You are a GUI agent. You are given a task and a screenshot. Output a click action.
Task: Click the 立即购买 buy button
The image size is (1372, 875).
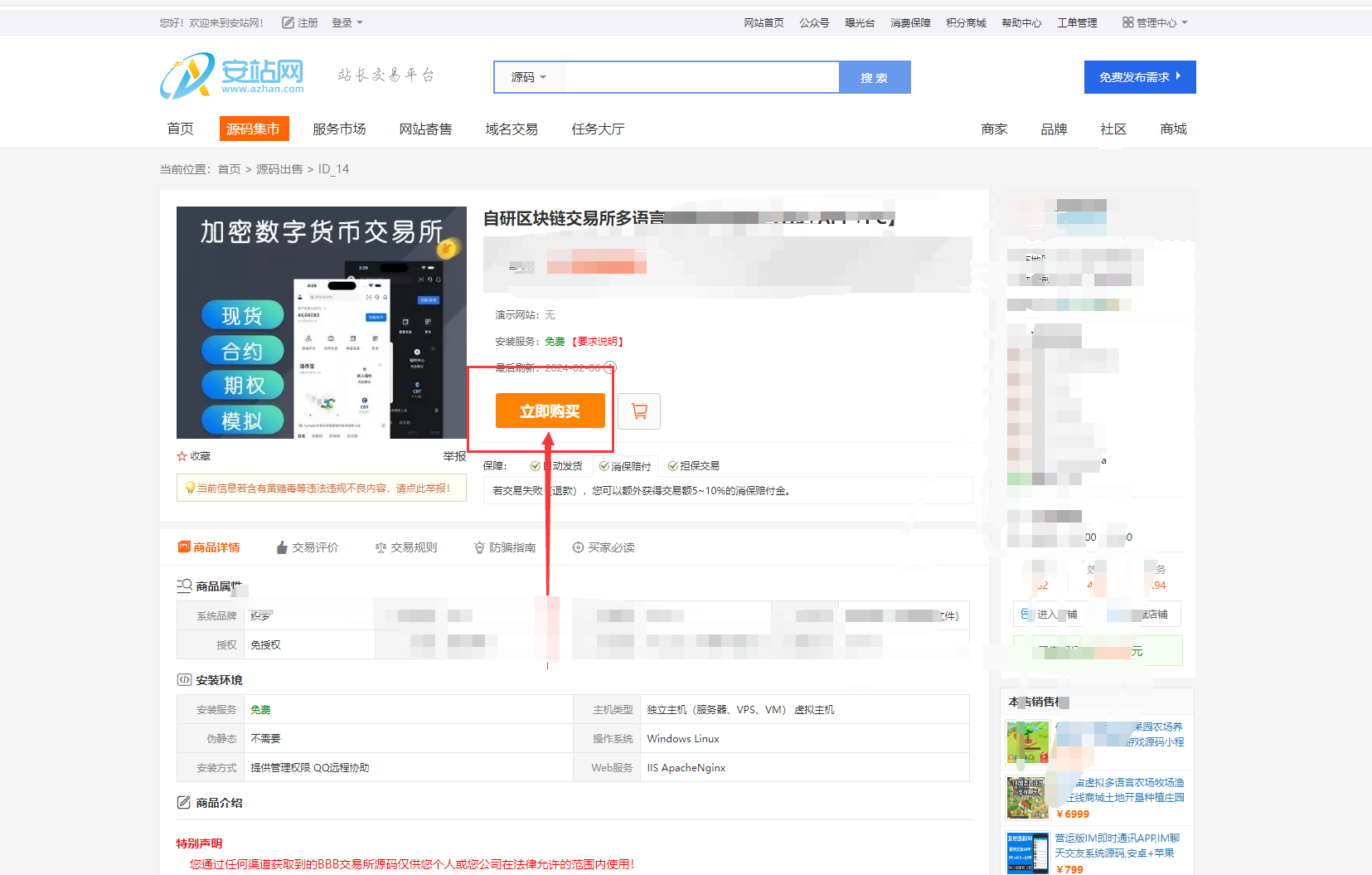click(x=550, y=411)
